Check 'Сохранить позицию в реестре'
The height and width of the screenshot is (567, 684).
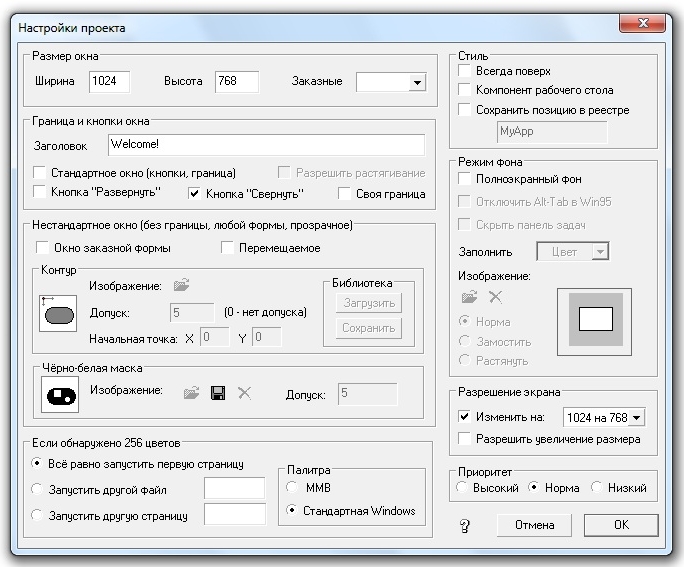click(x=464, y=109)
